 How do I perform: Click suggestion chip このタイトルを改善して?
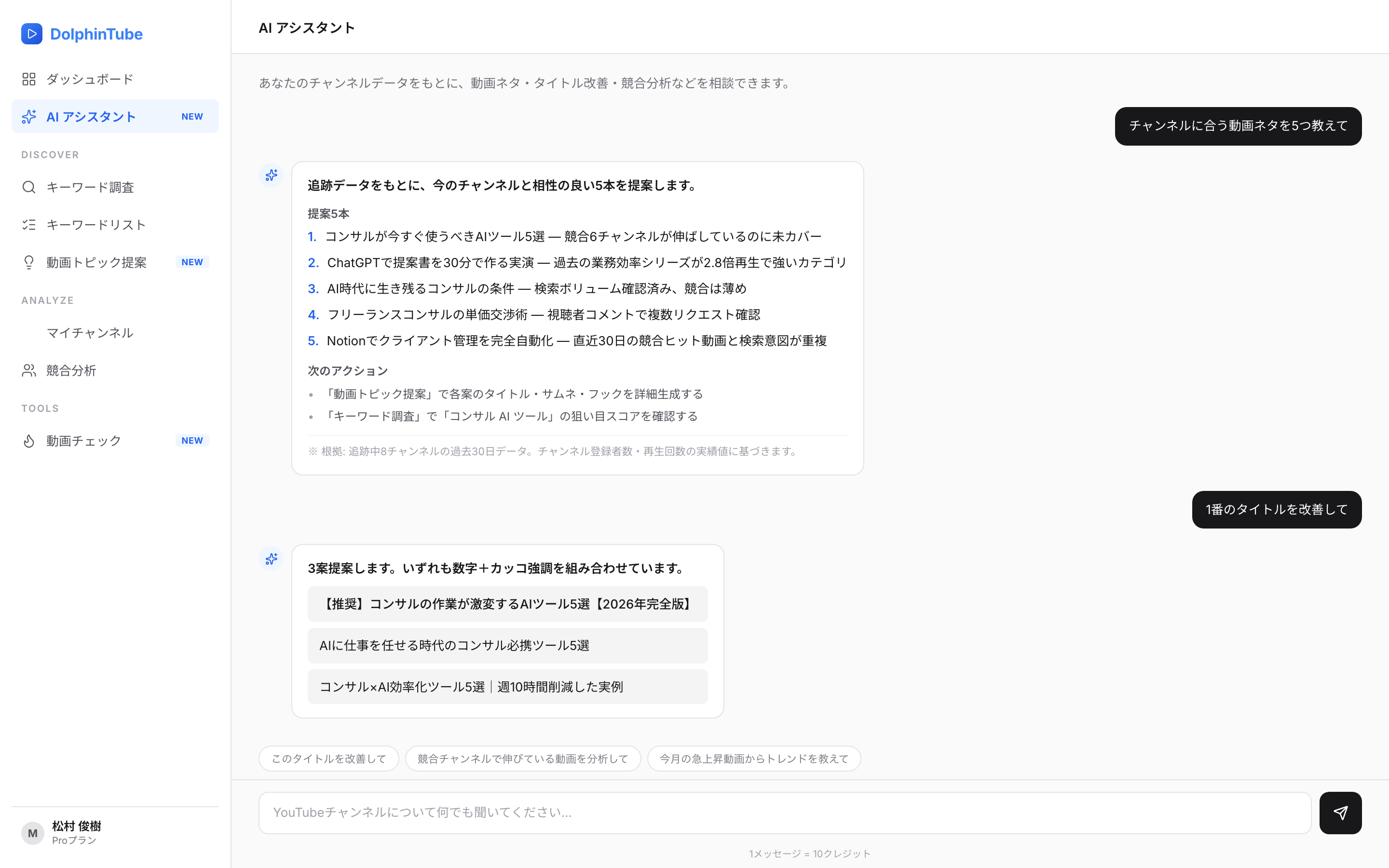pos(329,759)
